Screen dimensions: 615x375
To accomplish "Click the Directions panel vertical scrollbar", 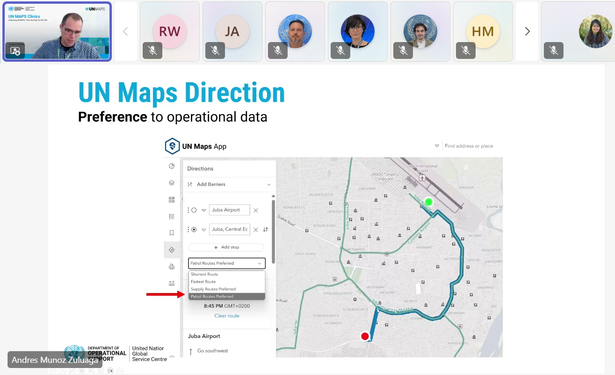I will pyautogui.click(x=273, y=231).
